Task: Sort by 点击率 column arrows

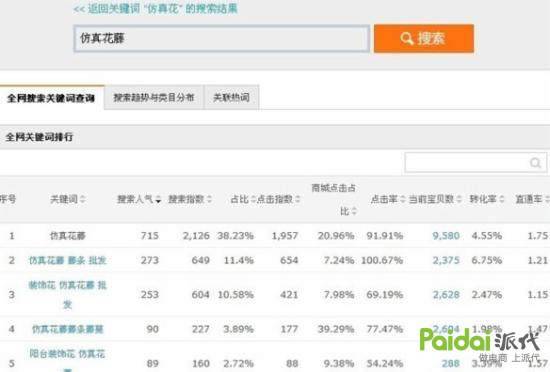Action: 403,199
